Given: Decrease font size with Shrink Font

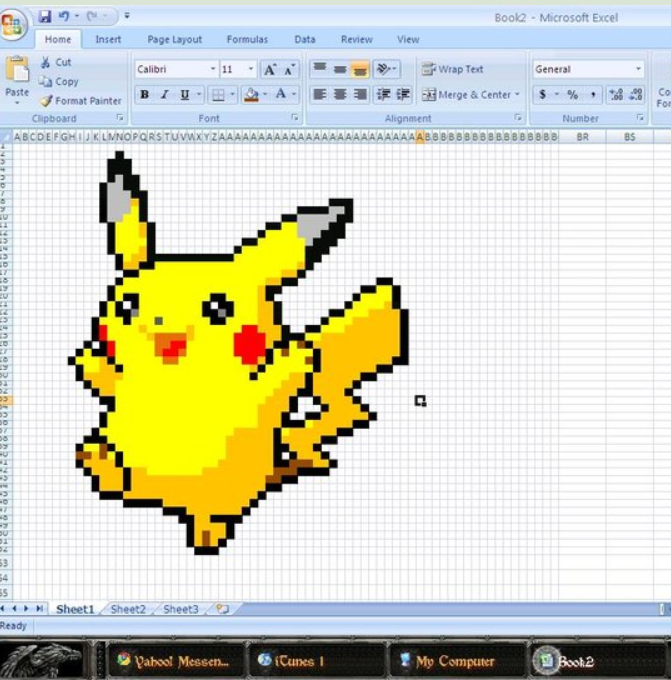Looking at the screenshot, I should click(x=290, y=69).
